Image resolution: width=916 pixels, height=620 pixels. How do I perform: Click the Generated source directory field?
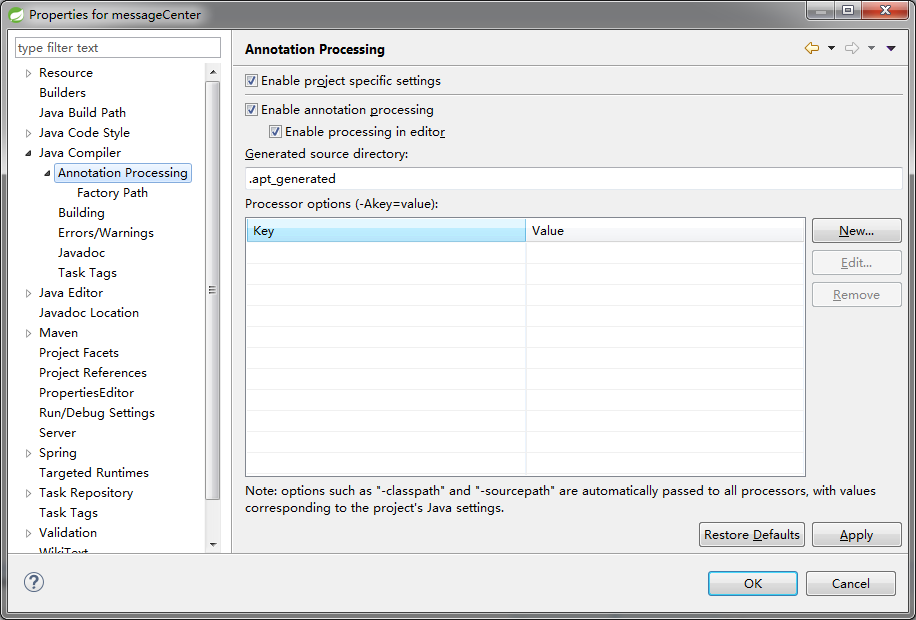tap(574, 178)
